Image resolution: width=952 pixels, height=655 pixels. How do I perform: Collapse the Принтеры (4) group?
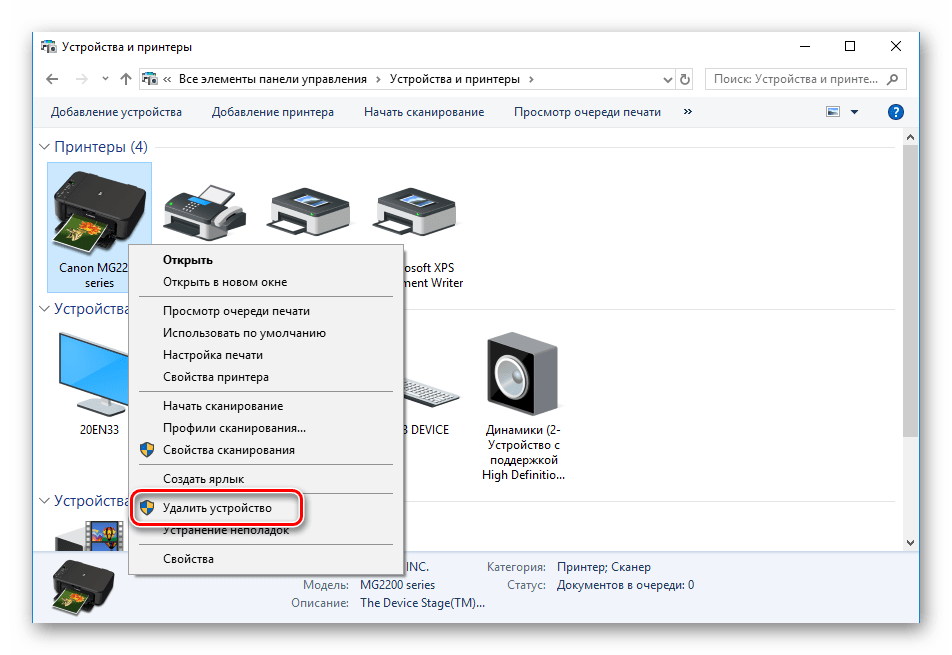(x=44, y=147)
